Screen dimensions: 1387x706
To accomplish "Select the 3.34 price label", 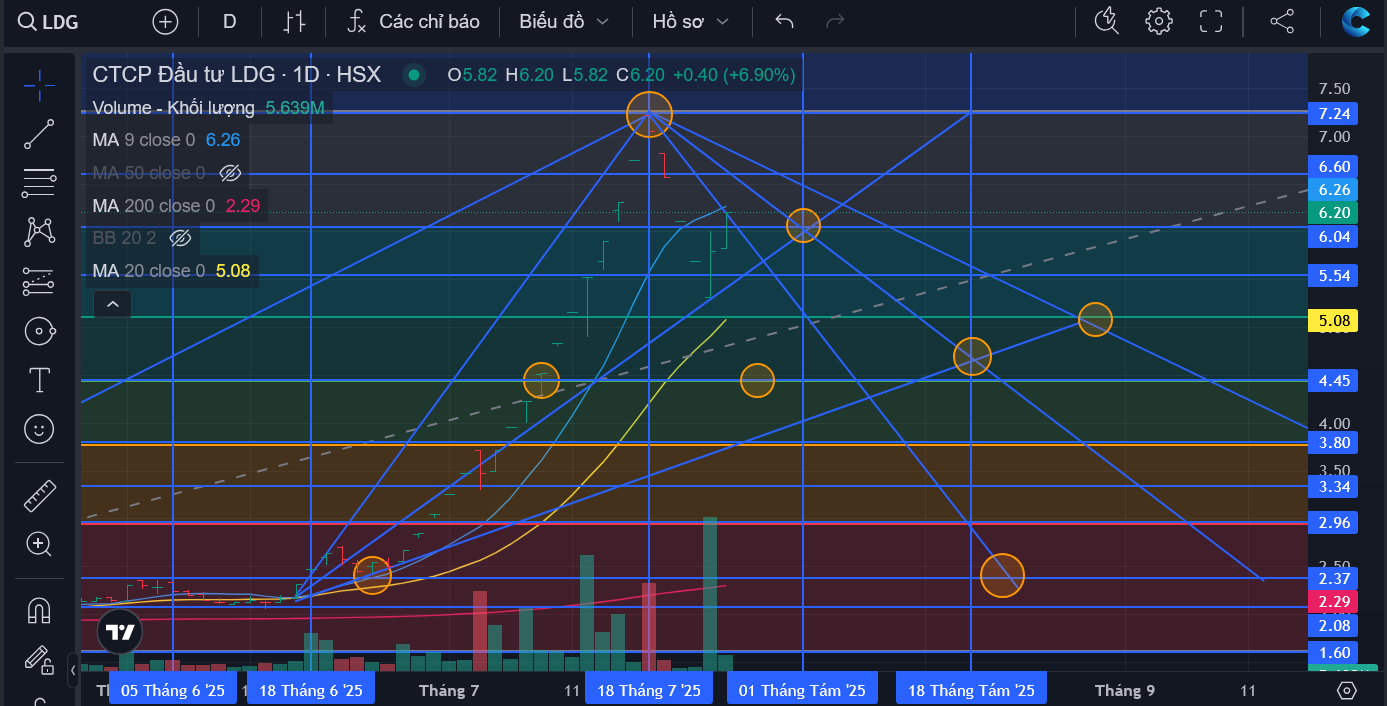I will [1335, 487].
